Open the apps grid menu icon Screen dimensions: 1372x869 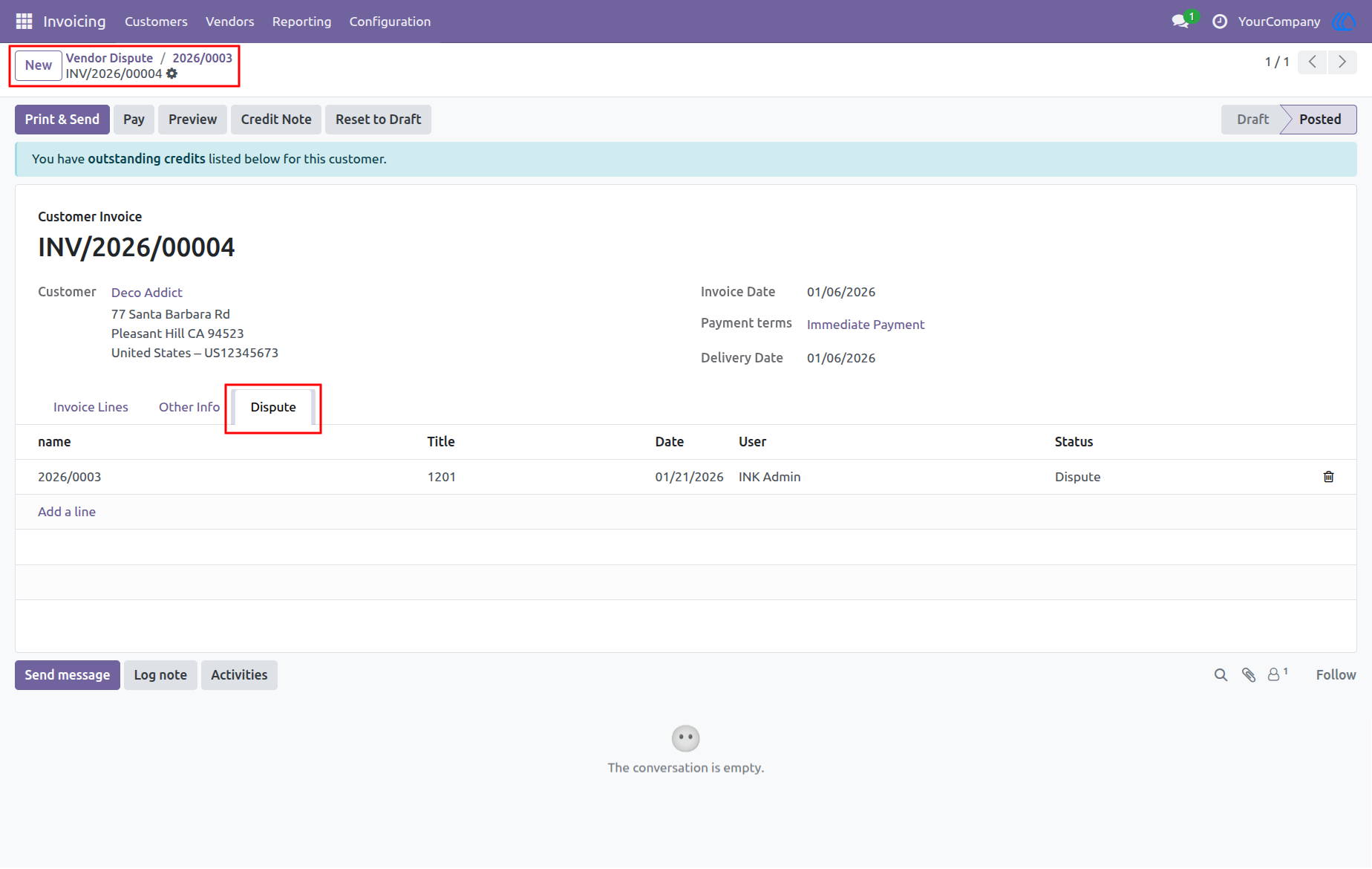click(24, 22)
